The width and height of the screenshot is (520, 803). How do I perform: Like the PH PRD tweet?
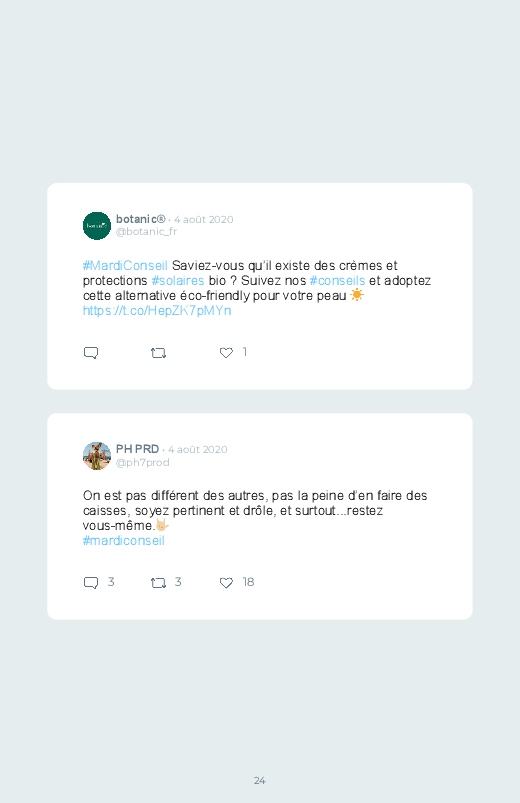tap(226, 583)
